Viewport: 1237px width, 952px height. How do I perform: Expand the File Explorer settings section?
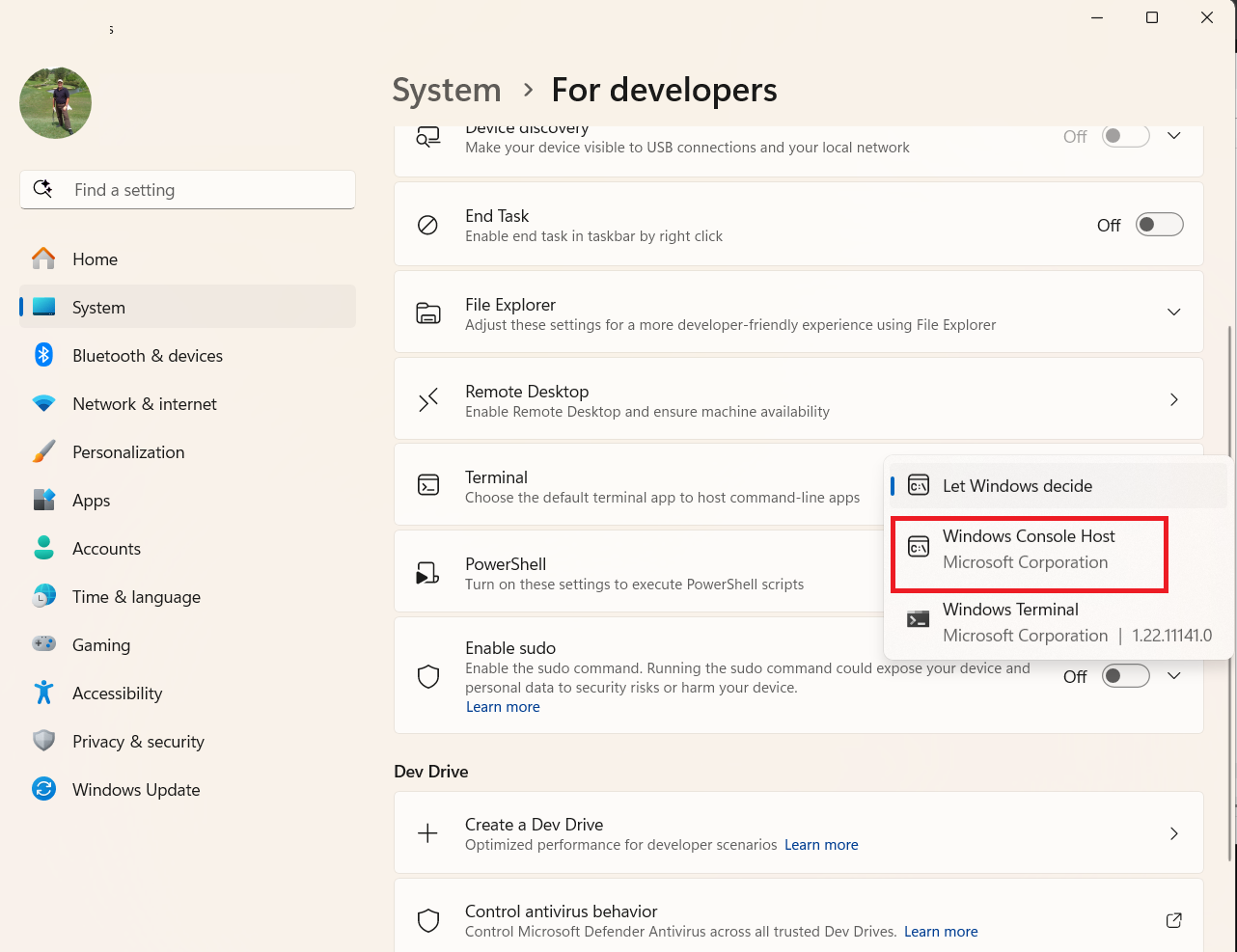1173,313
